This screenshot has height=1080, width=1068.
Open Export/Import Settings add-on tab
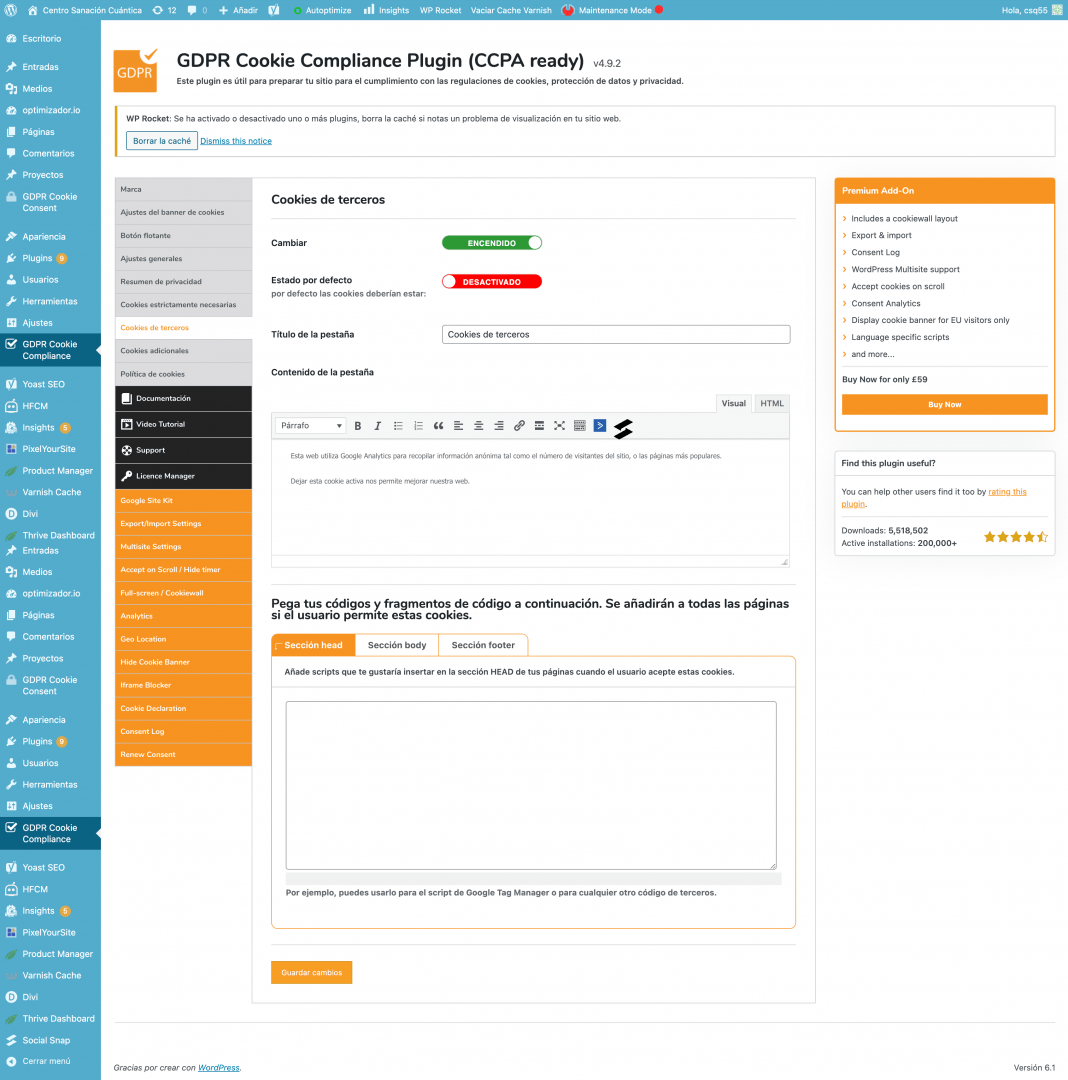tap(183, 523)
